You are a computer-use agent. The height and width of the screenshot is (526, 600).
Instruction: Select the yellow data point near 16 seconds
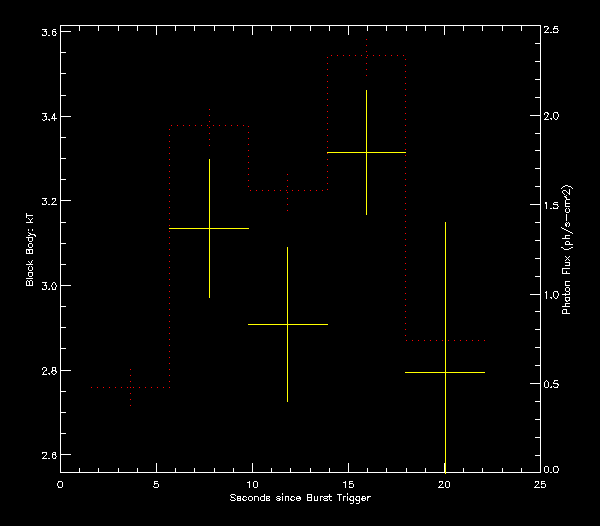[x=366, y=152]
